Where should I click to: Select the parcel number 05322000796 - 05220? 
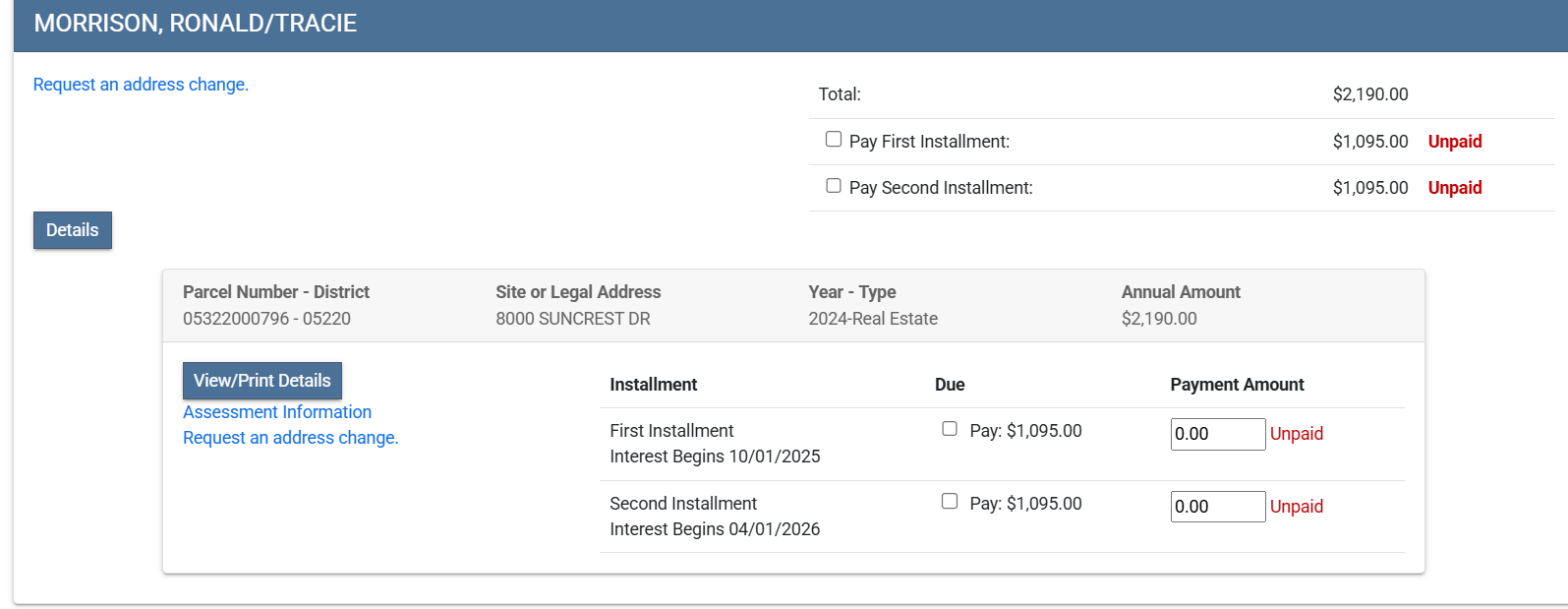[x=266, y=319]
